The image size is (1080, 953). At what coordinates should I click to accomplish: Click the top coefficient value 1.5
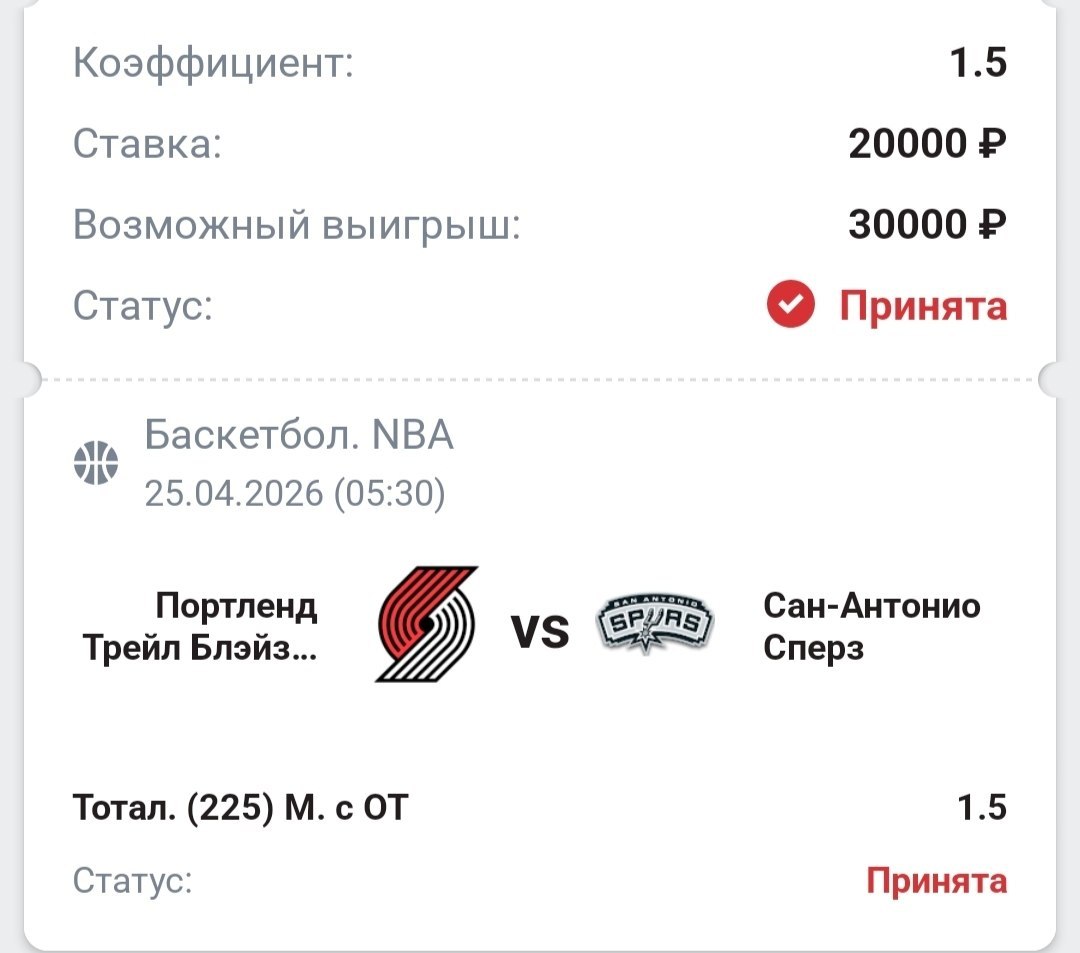coord(978,64)
